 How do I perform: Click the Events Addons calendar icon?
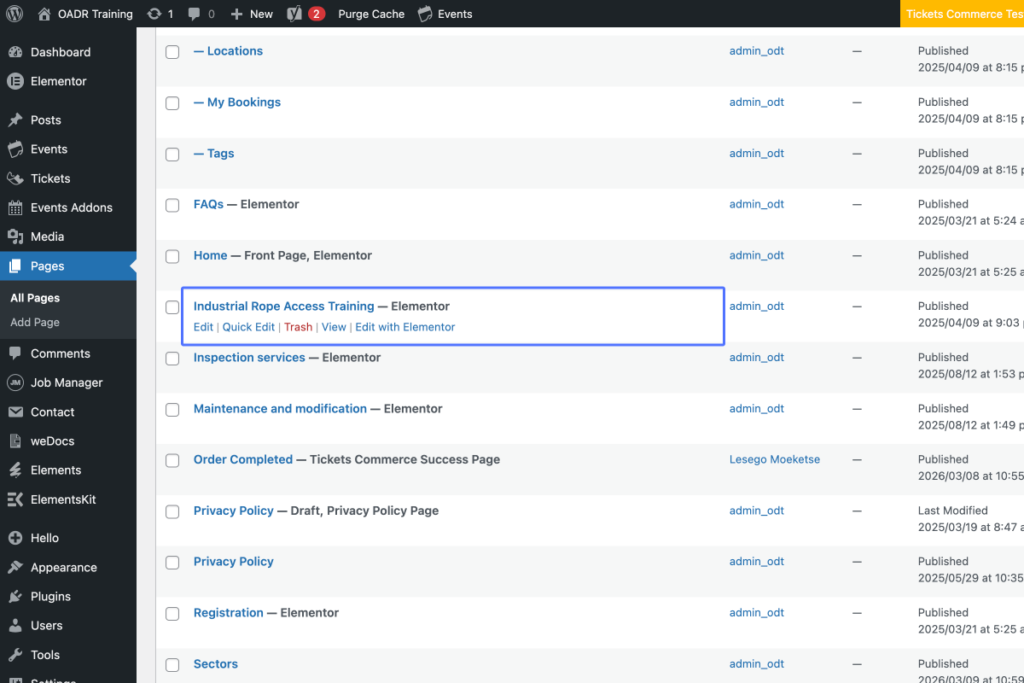tap(15, 208)
